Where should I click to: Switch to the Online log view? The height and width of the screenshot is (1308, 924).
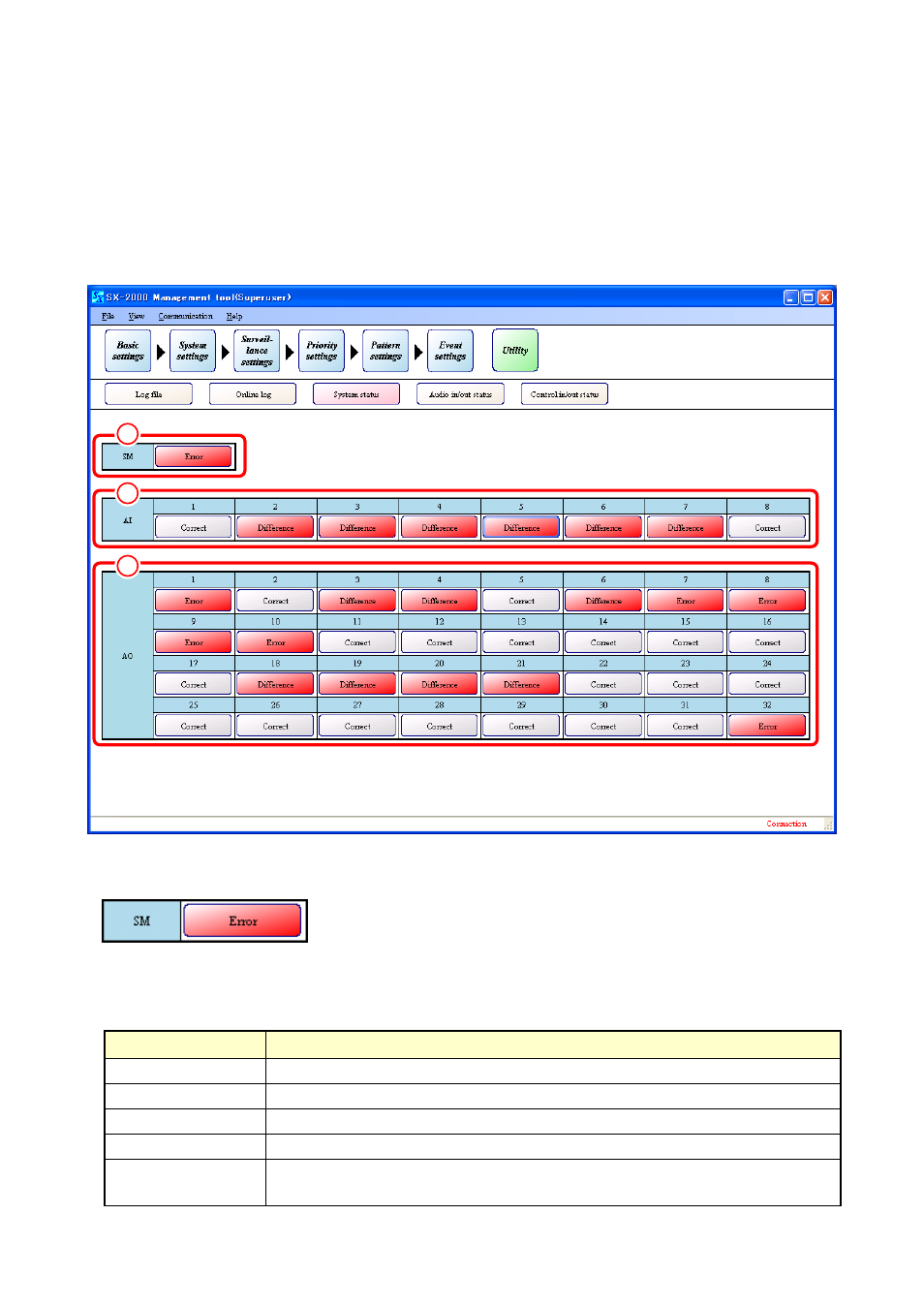click(253, 394)
